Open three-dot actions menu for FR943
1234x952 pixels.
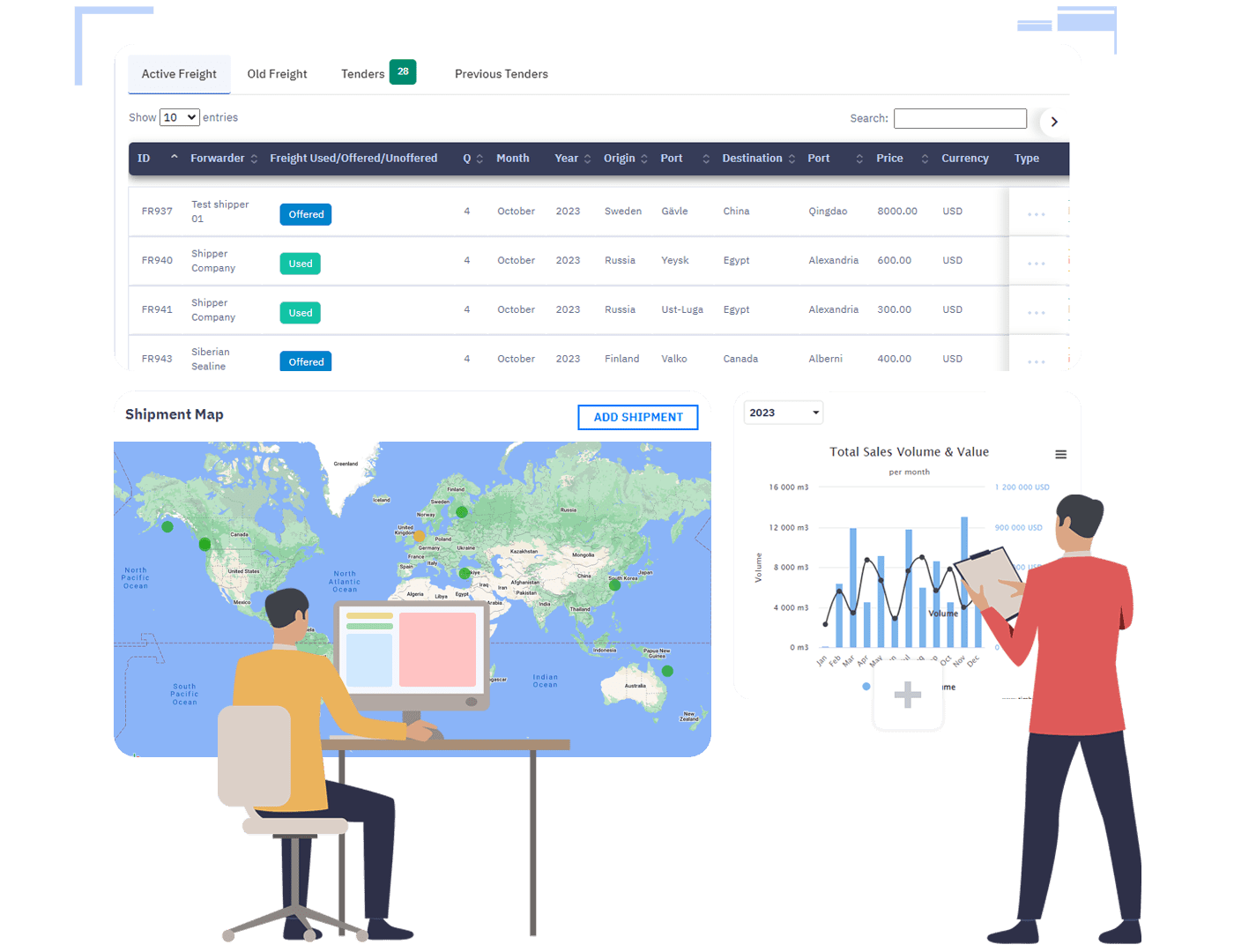click(x=1037, y=361)
